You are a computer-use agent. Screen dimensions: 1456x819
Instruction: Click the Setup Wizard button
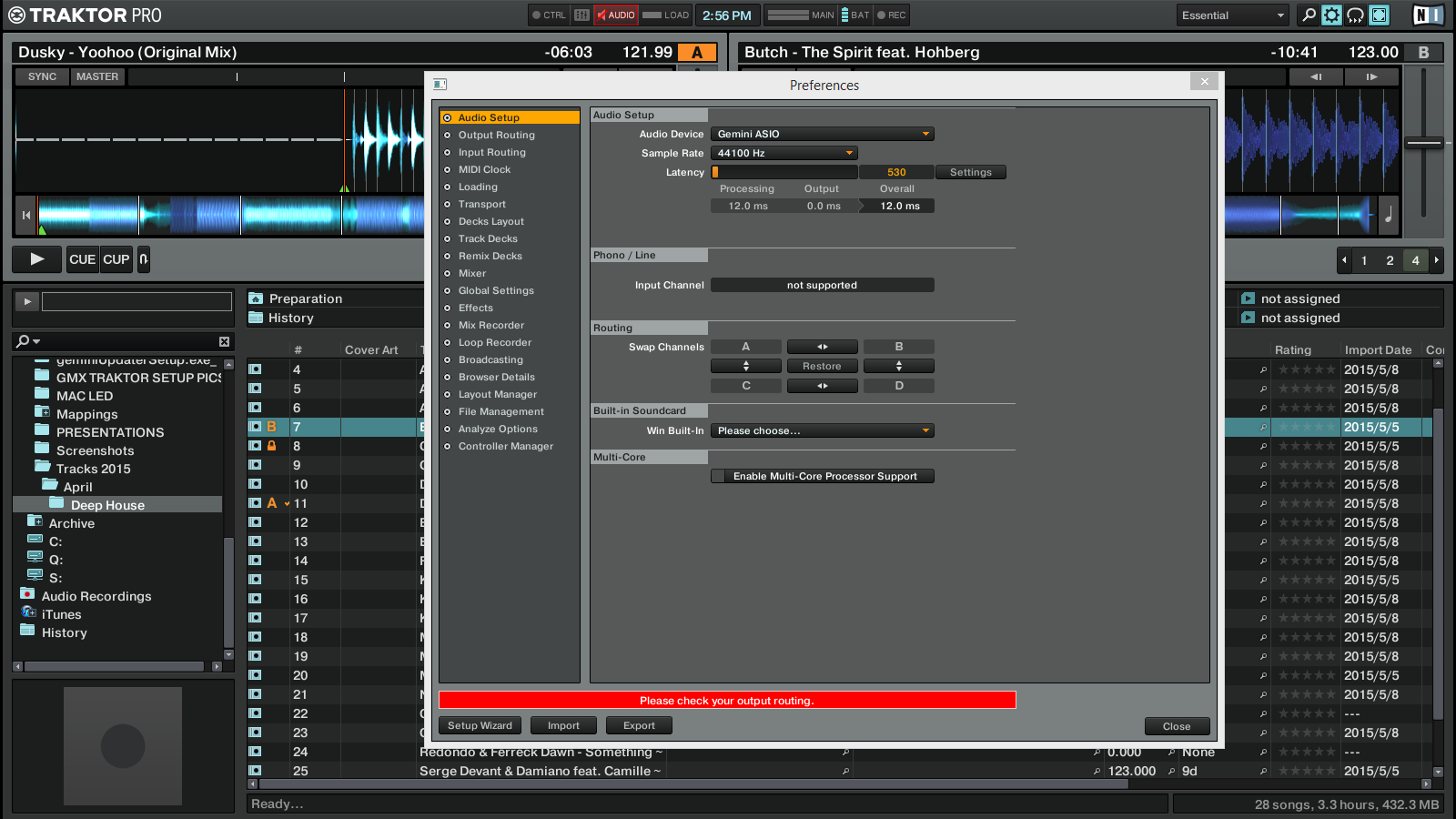(480, 725)
